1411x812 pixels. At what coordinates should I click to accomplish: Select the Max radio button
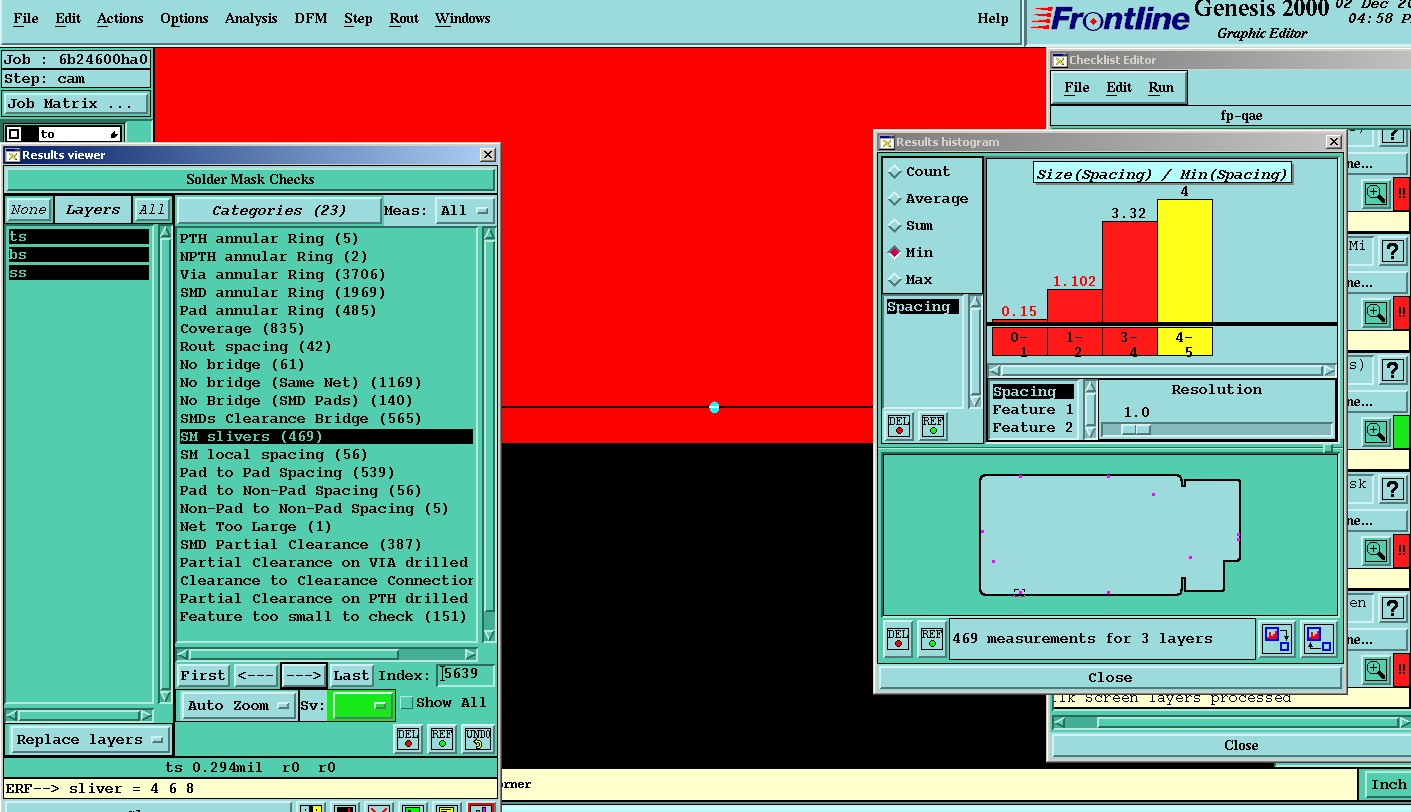895,280
